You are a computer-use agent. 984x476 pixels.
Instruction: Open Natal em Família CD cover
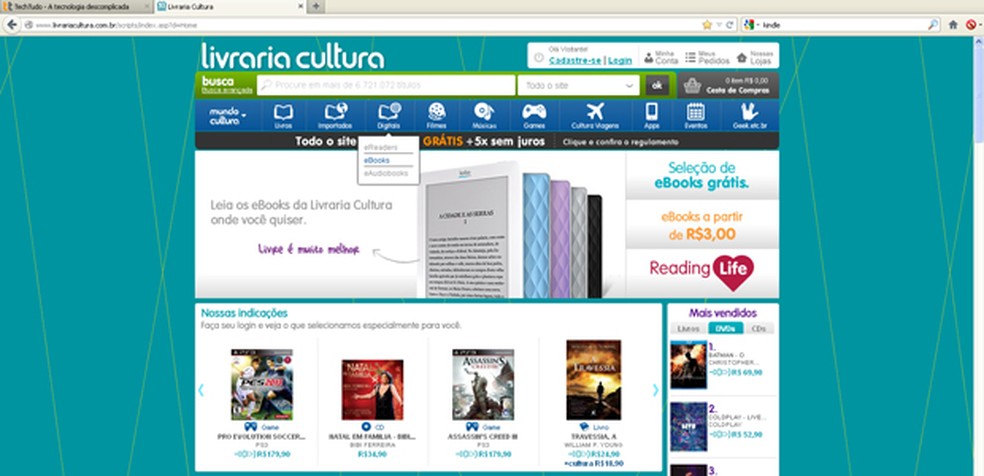point(372,389)
